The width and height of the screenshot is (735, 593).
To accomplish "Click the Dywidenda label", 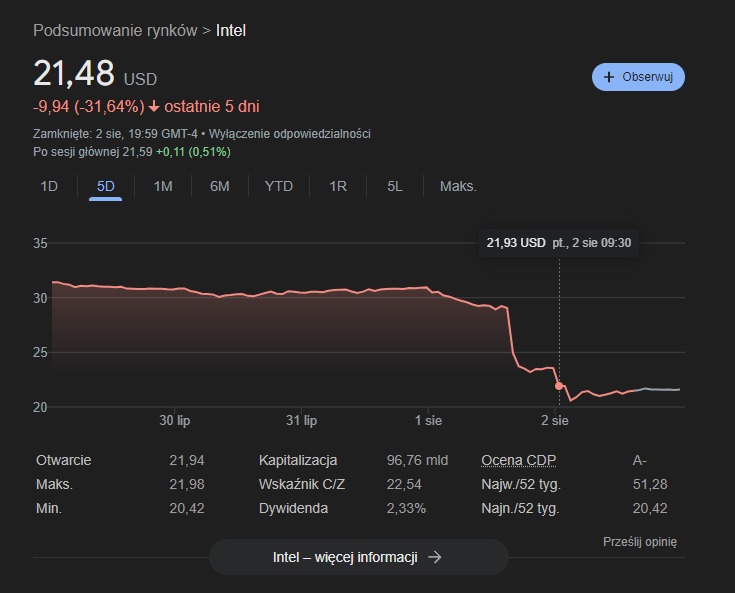I will coord(293,508).
